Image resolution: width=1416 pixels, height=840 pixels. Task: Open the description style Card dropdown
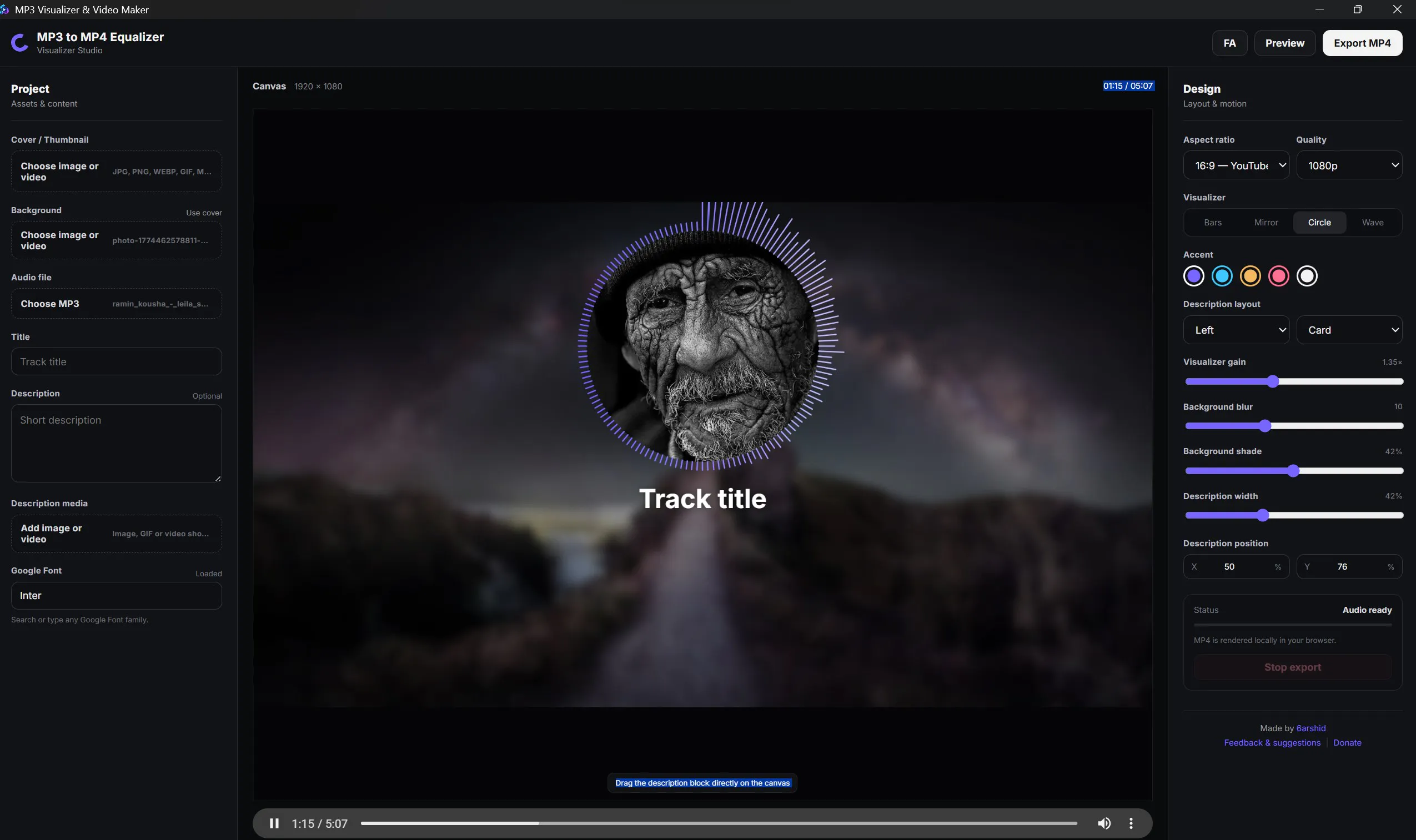click(x=1349, y=329)
